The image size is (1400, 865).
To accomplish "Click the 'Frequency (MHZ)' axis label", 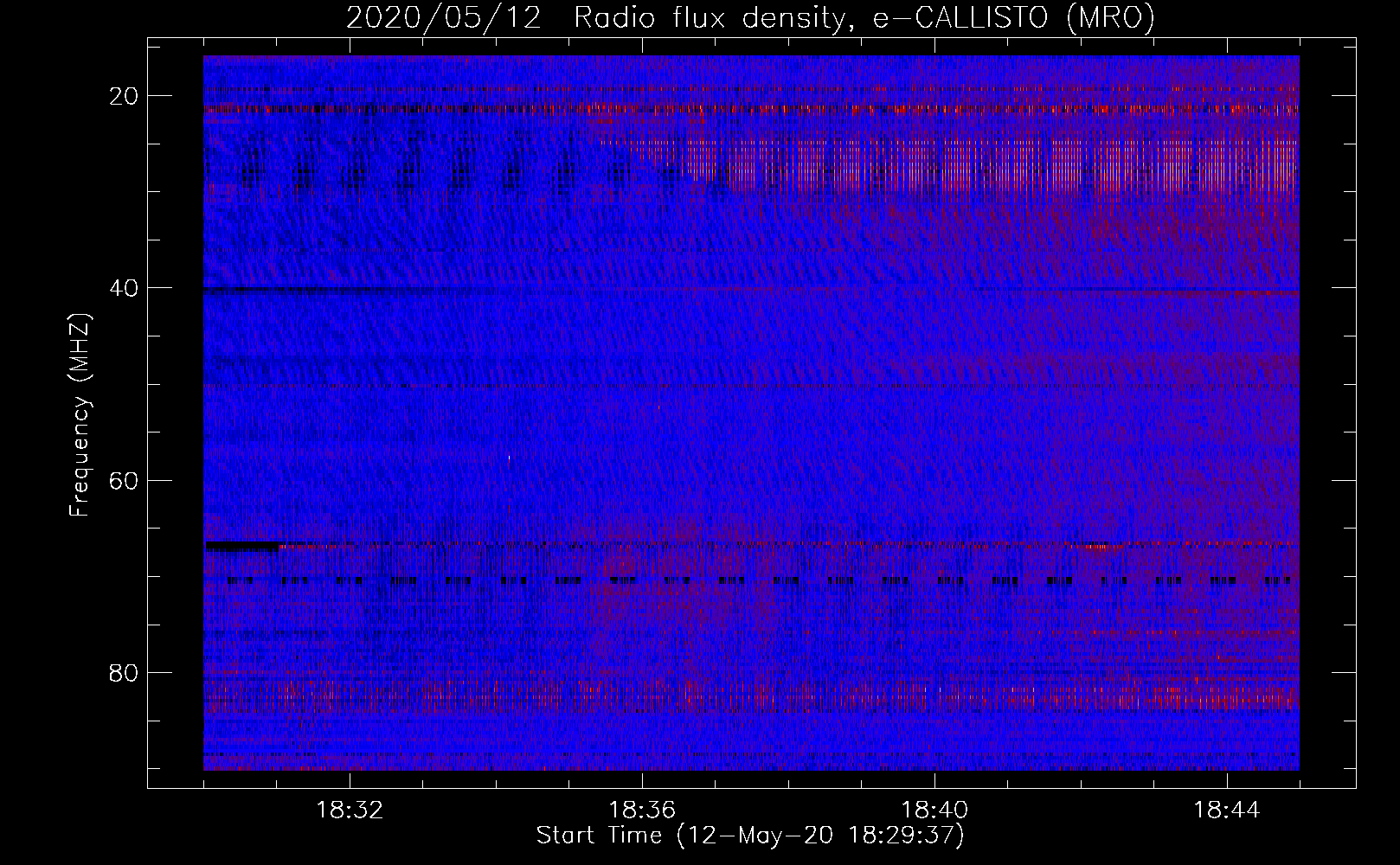I will tap(80, 415).
